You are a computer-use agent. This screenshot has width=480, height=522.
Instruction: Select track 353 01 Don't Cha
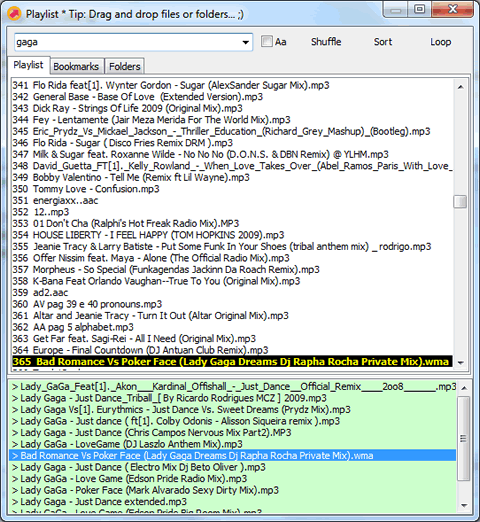click(232, 223)
